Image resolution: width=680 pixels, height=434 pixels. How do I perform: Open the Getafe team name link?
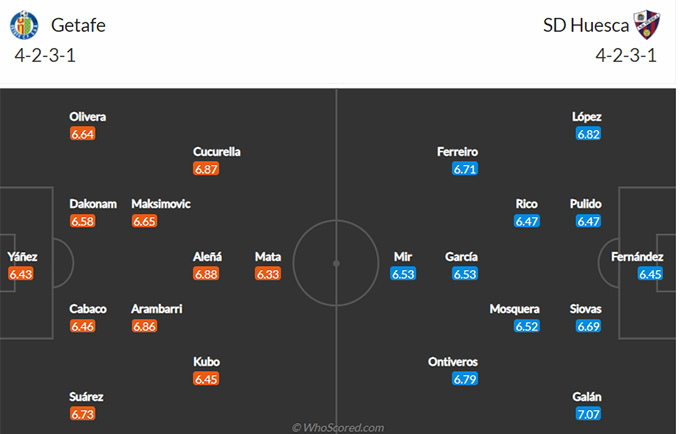pyautogui.click(x=78, y=25)
